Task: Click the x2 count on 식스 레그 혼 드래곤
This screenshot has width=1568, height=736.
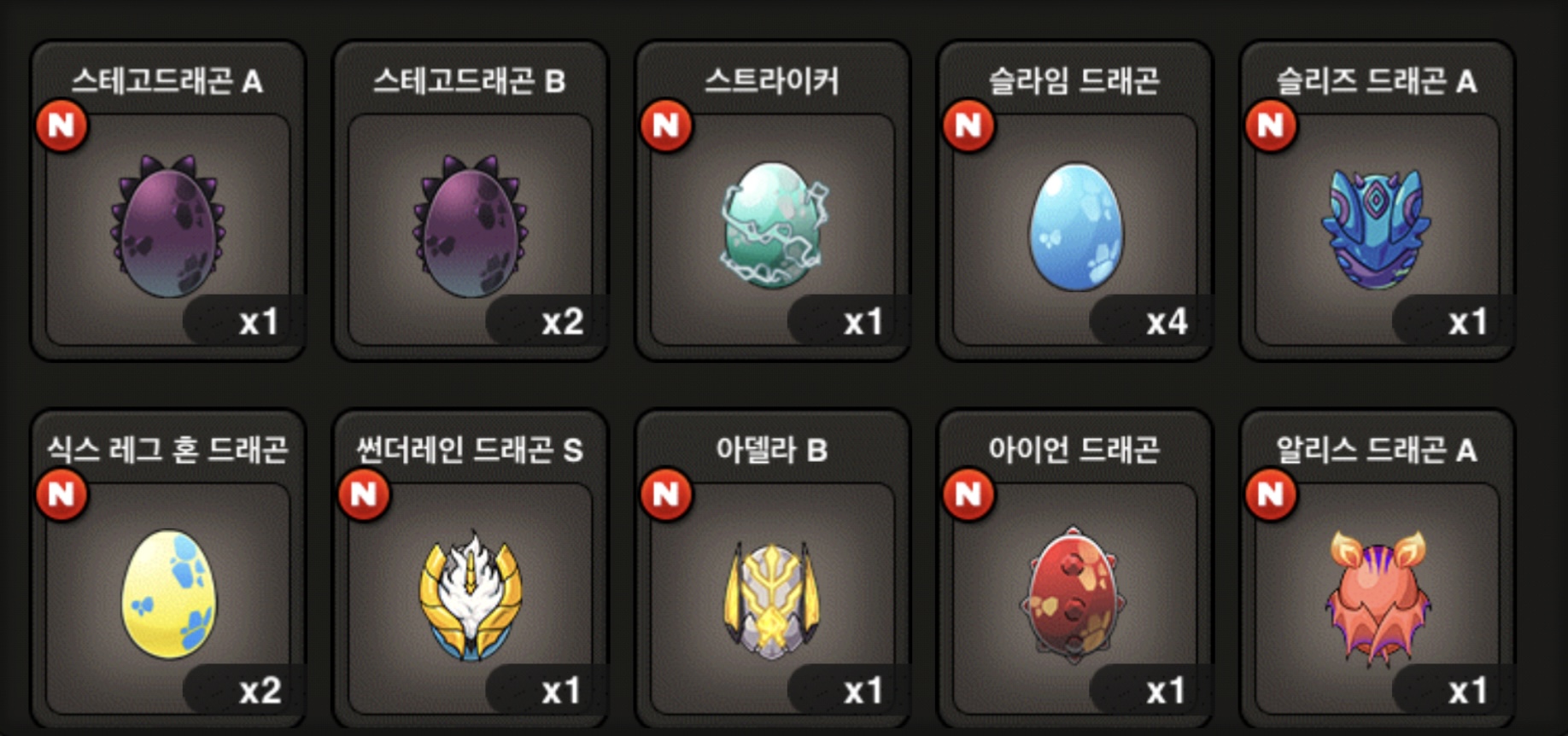Action: click(x=260, y=690)
